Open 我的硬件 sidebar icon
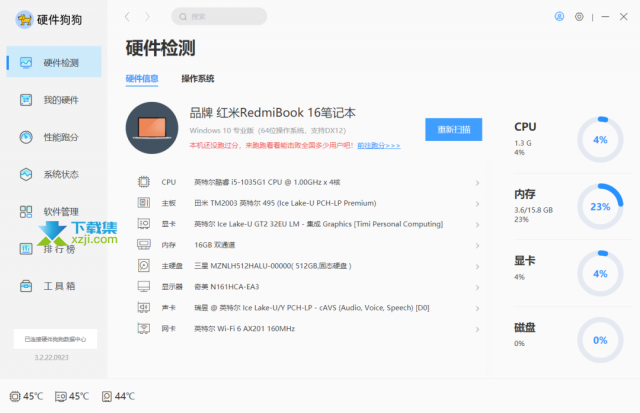Screen dimensions: 640x413 [x=26, y=100]
